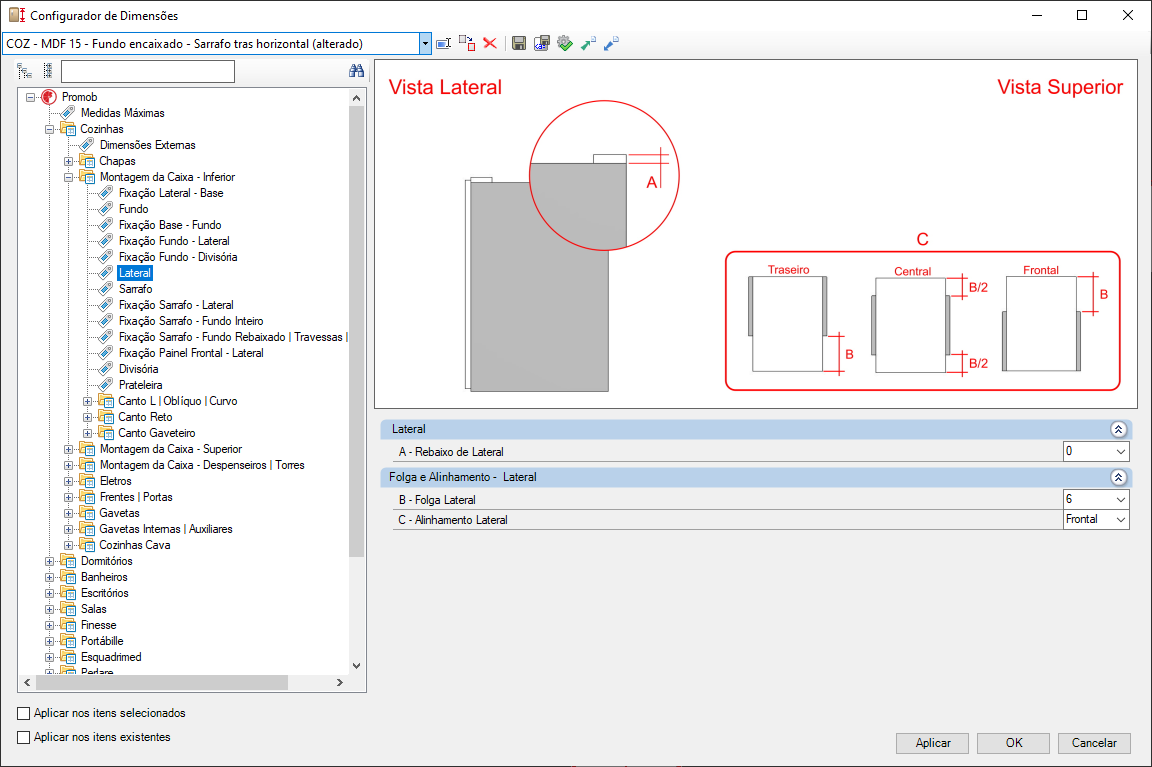The height and width of the screenshot is (767, 1152).
Task: Select the 'Finesse' folder
Action: [x=98, y=625]
